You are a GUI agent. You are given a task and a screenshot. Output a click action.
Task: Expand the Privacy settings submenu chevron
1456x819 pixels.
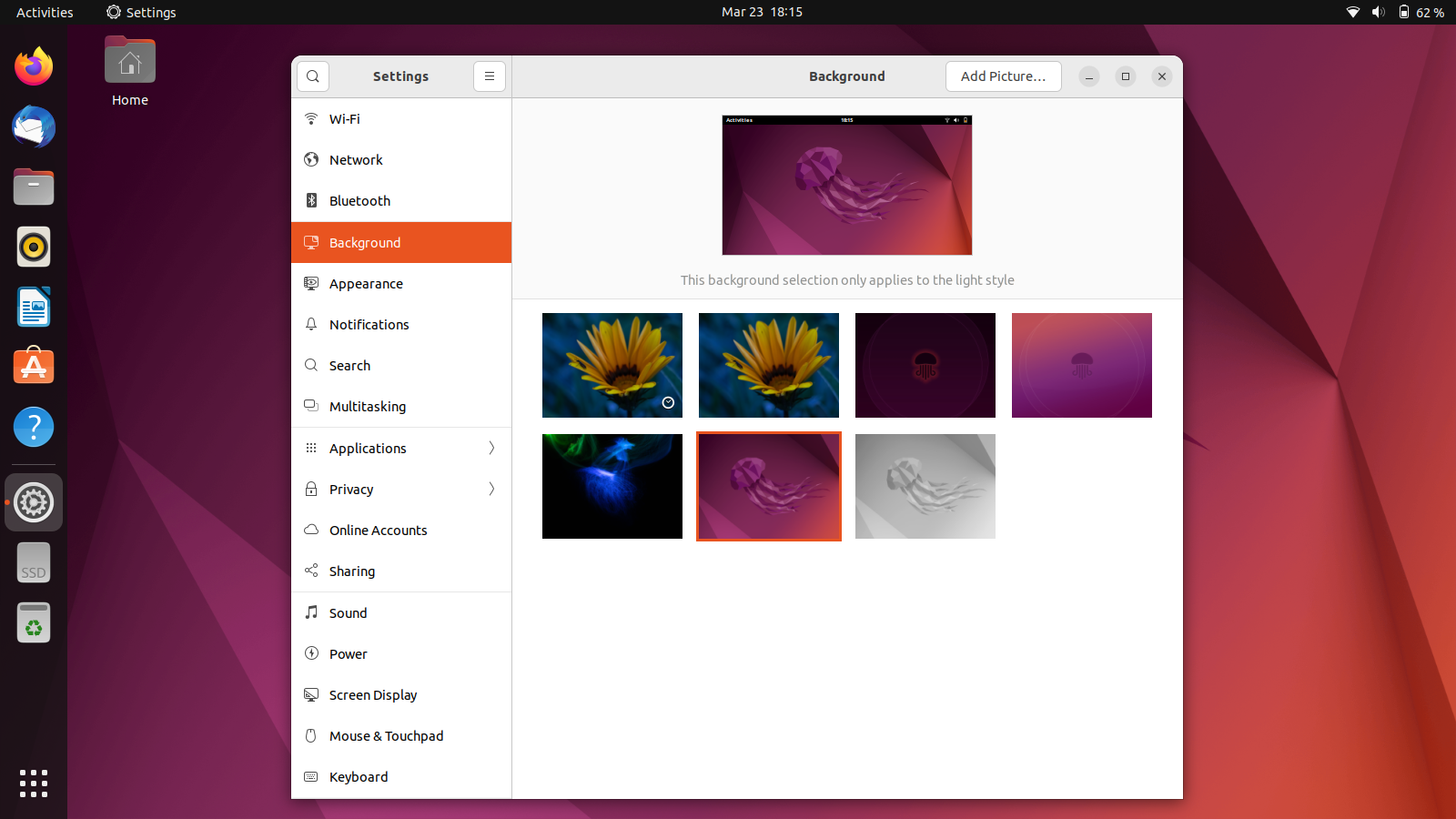coord(491,489)
